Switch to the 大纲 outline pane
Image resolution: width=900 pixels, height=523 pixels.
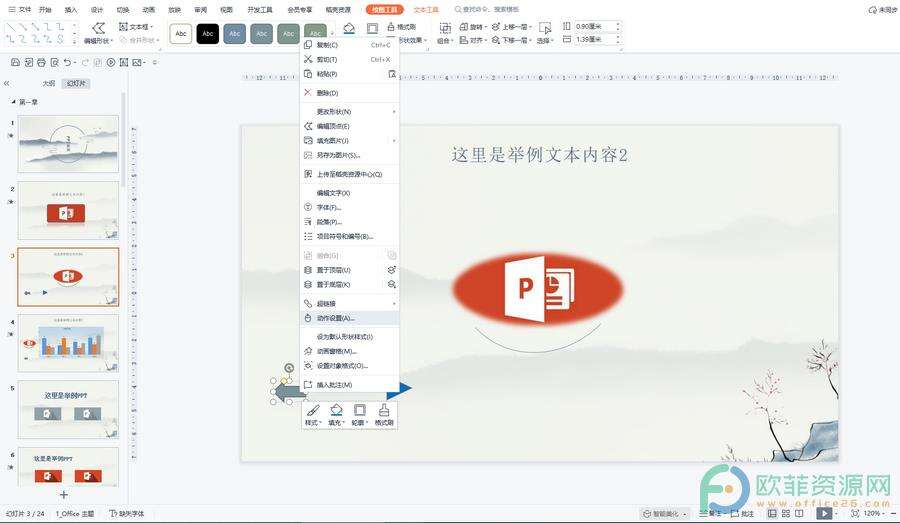48,83
